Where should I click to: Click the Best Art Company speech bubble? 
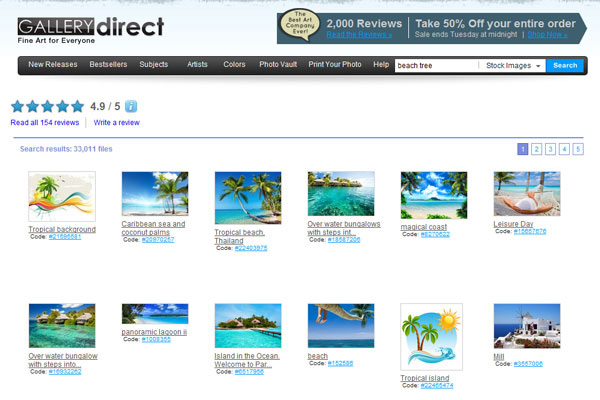coord(300,25)
